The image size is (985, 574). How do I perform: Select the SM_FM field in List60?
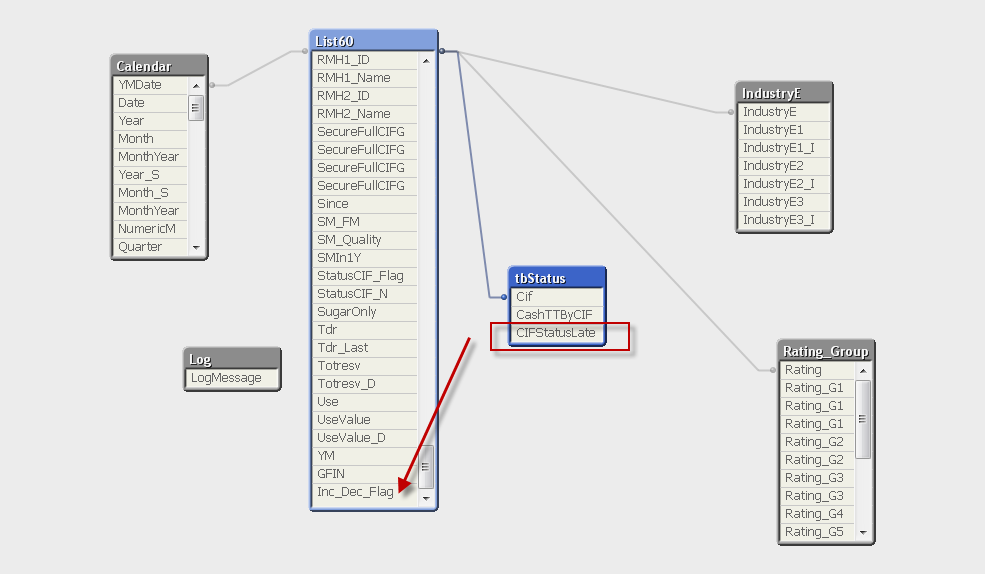[365, 222]
